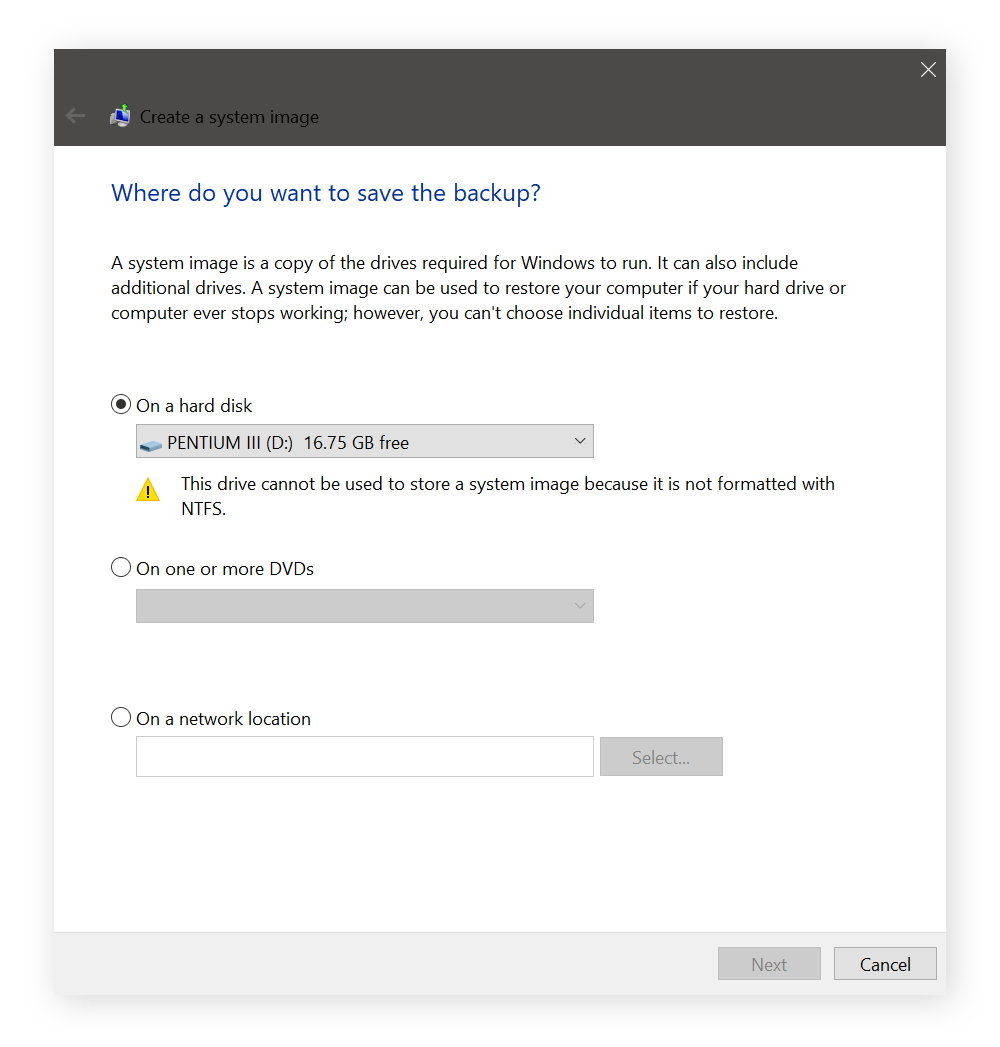Click the network location text field

tap(364, 757)
